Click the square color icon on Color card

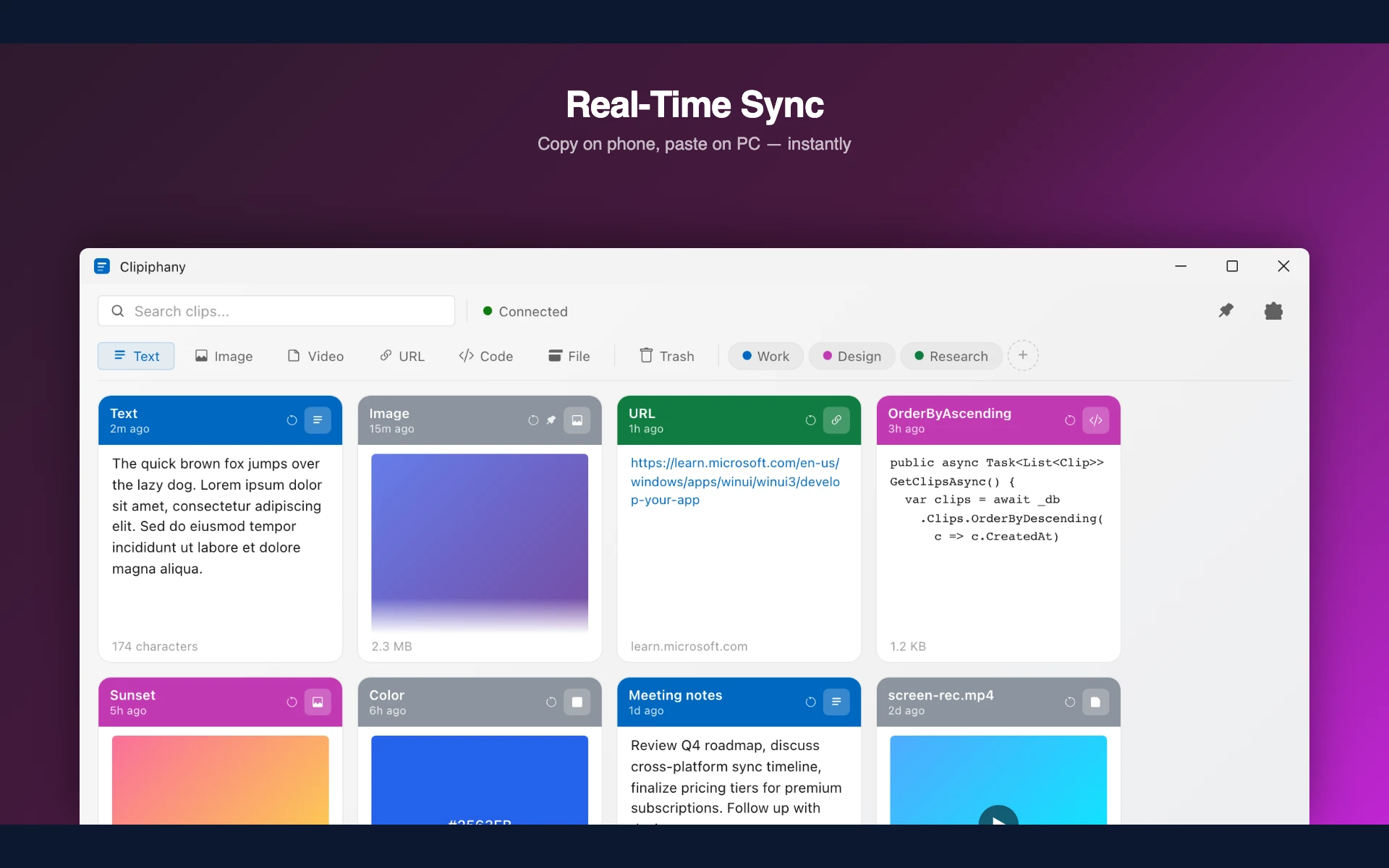coord(577,702)
